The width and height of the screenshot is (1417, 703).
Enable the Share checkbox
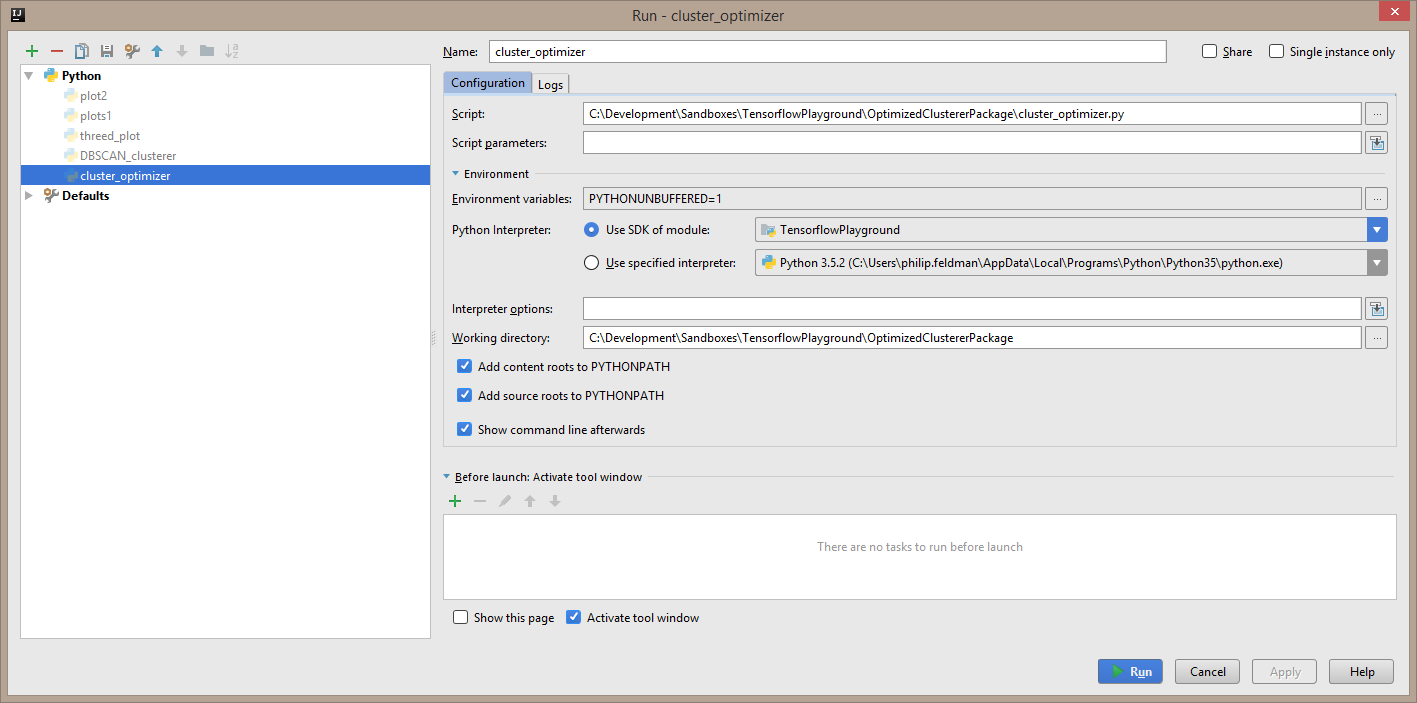coord(1210,52)
